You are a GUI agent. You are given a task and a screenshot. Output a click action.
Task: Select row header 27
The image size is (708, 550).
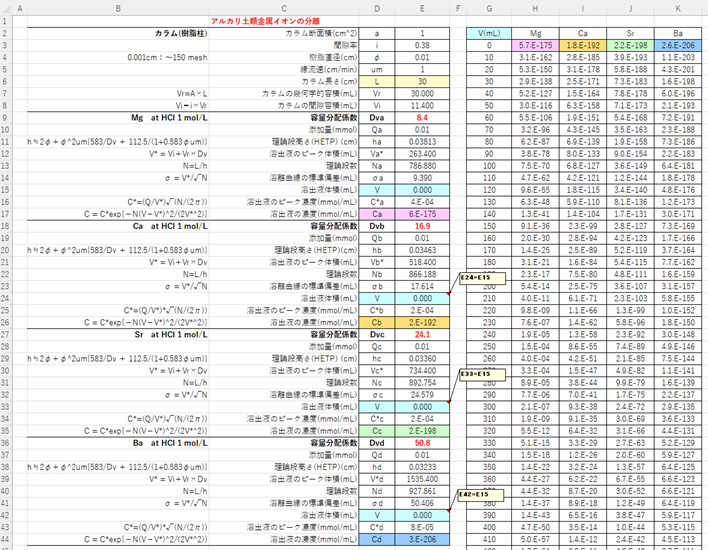click(x=5, y=335)
